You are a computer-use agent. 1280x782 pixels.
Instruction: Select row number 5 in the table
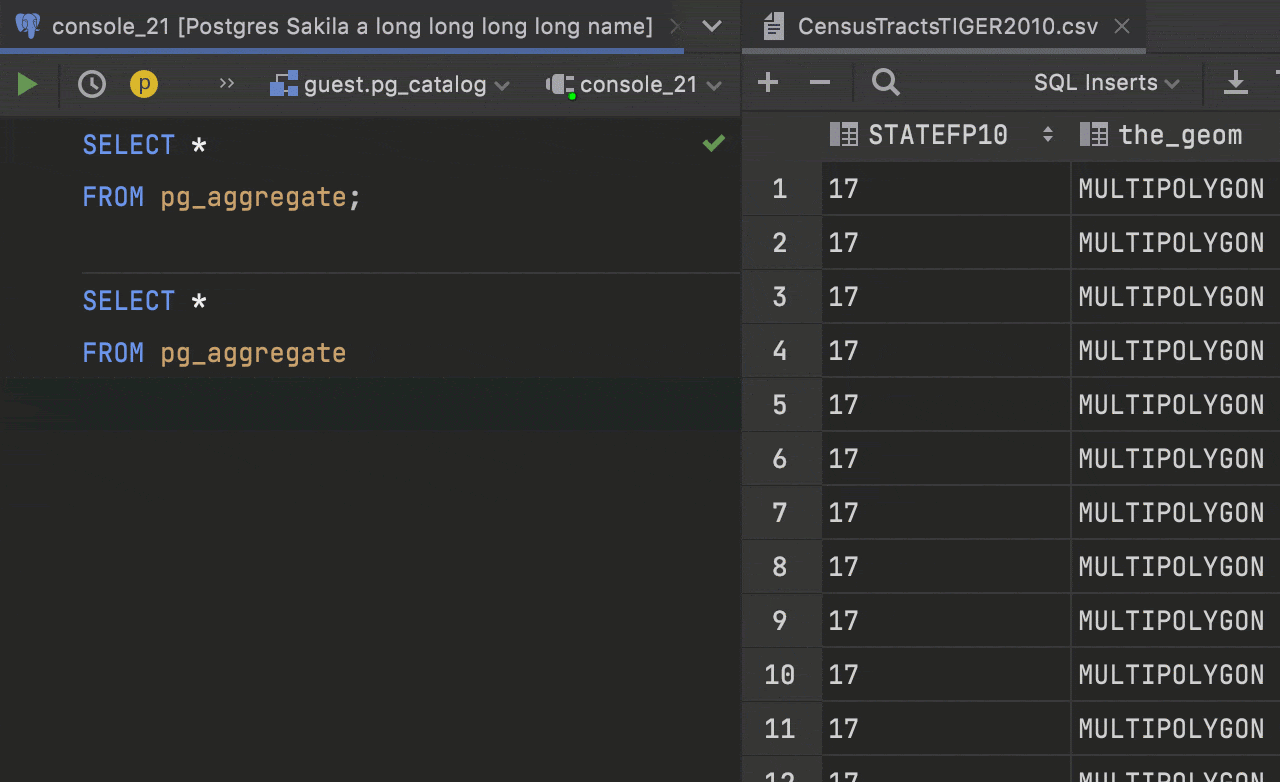click(x=780, y=405)
